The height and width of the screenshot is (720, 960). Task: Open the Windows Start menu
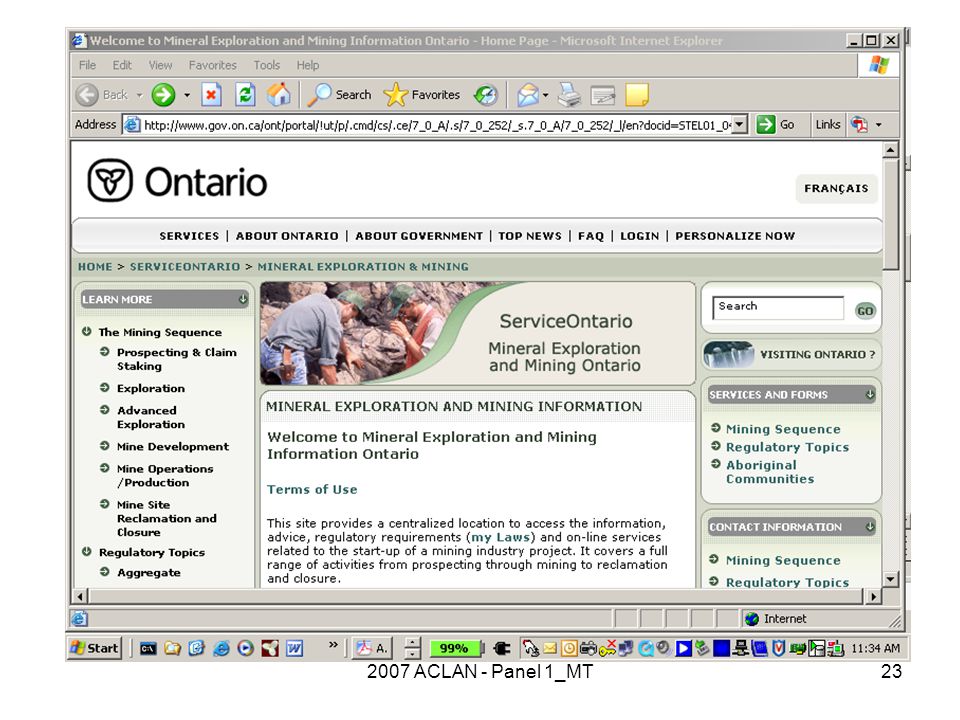click(95, 648)
